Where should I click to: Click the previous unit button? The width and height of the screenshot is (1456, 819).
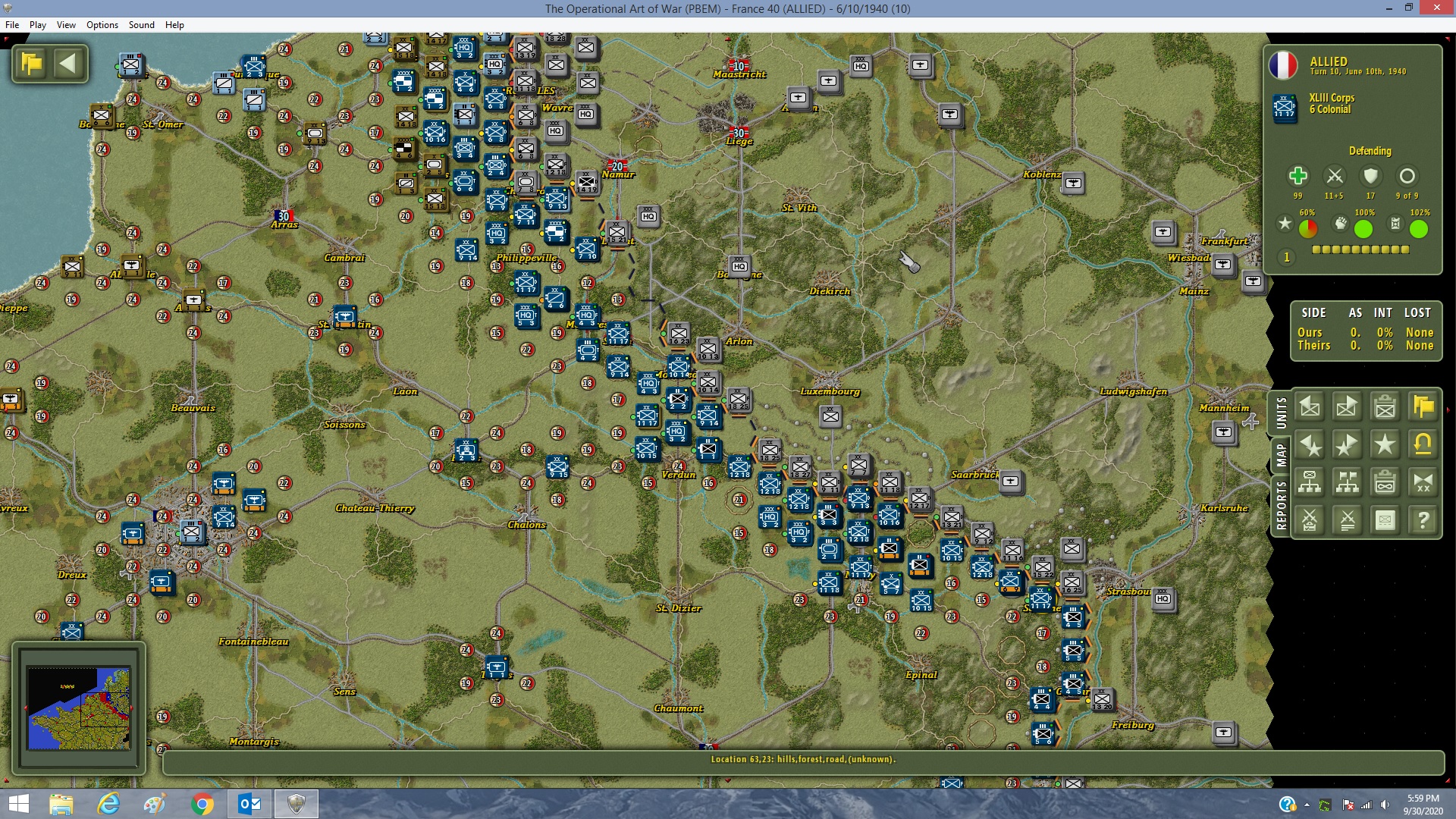tap(1310, 407)
